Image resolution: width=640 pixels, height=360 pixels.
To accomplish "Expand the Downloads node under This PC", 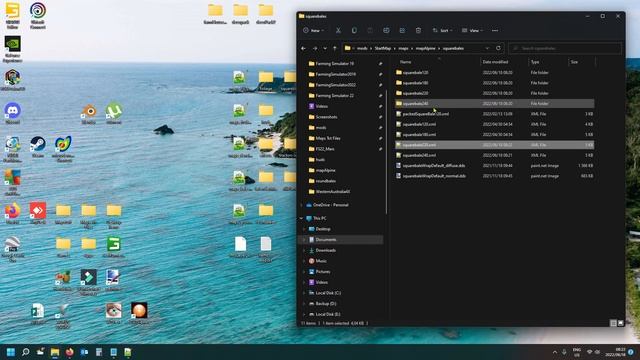I will 304,250.
